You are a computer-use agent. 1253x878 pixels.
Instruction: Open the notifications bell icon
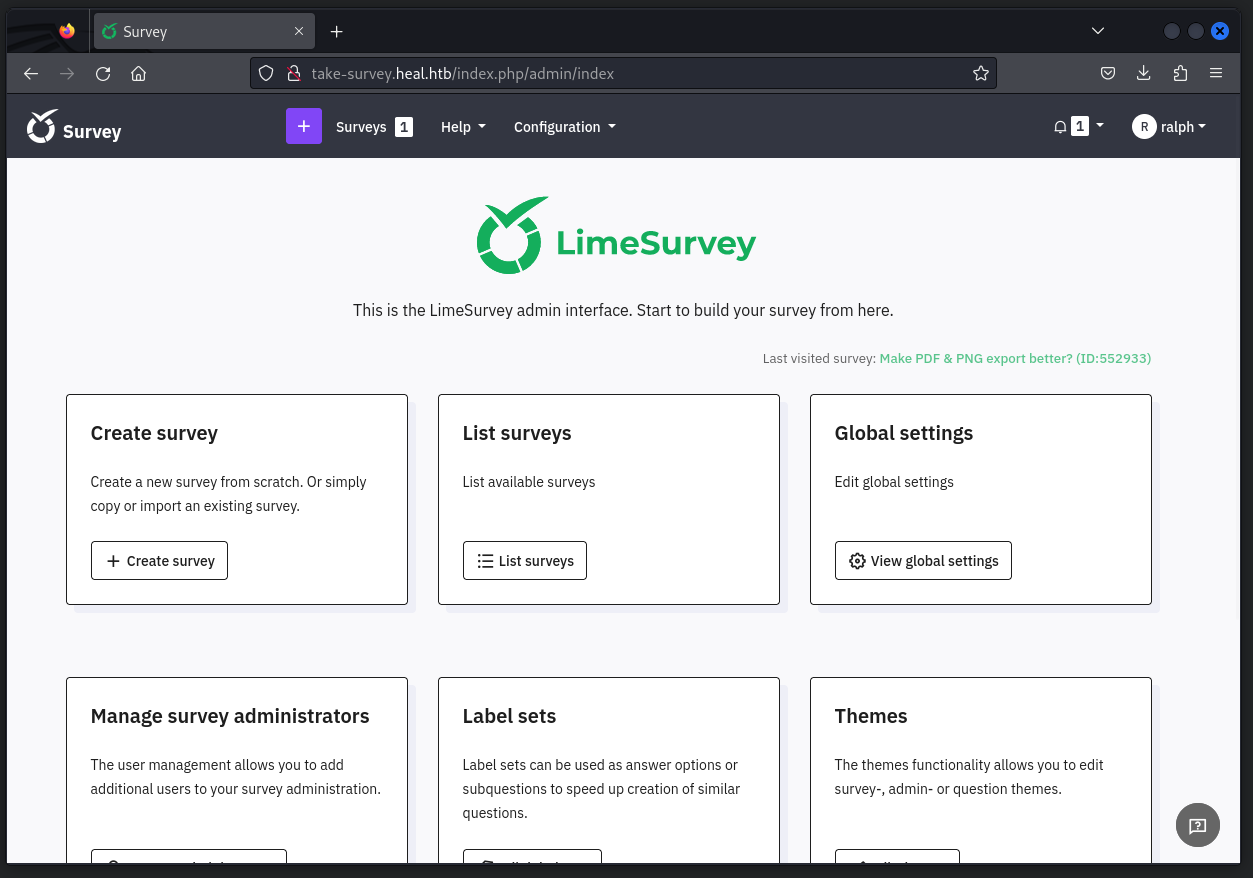click(1060, 127)
